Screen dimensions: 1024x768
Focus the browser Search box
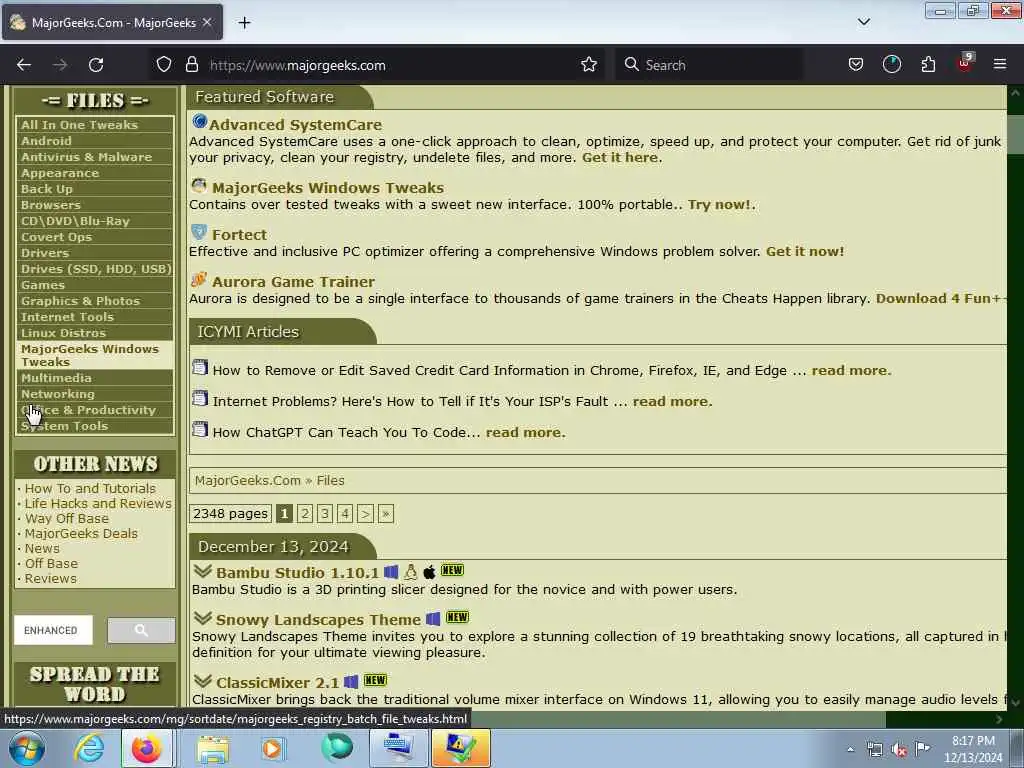pyautogui.click(x=709, y=65)
